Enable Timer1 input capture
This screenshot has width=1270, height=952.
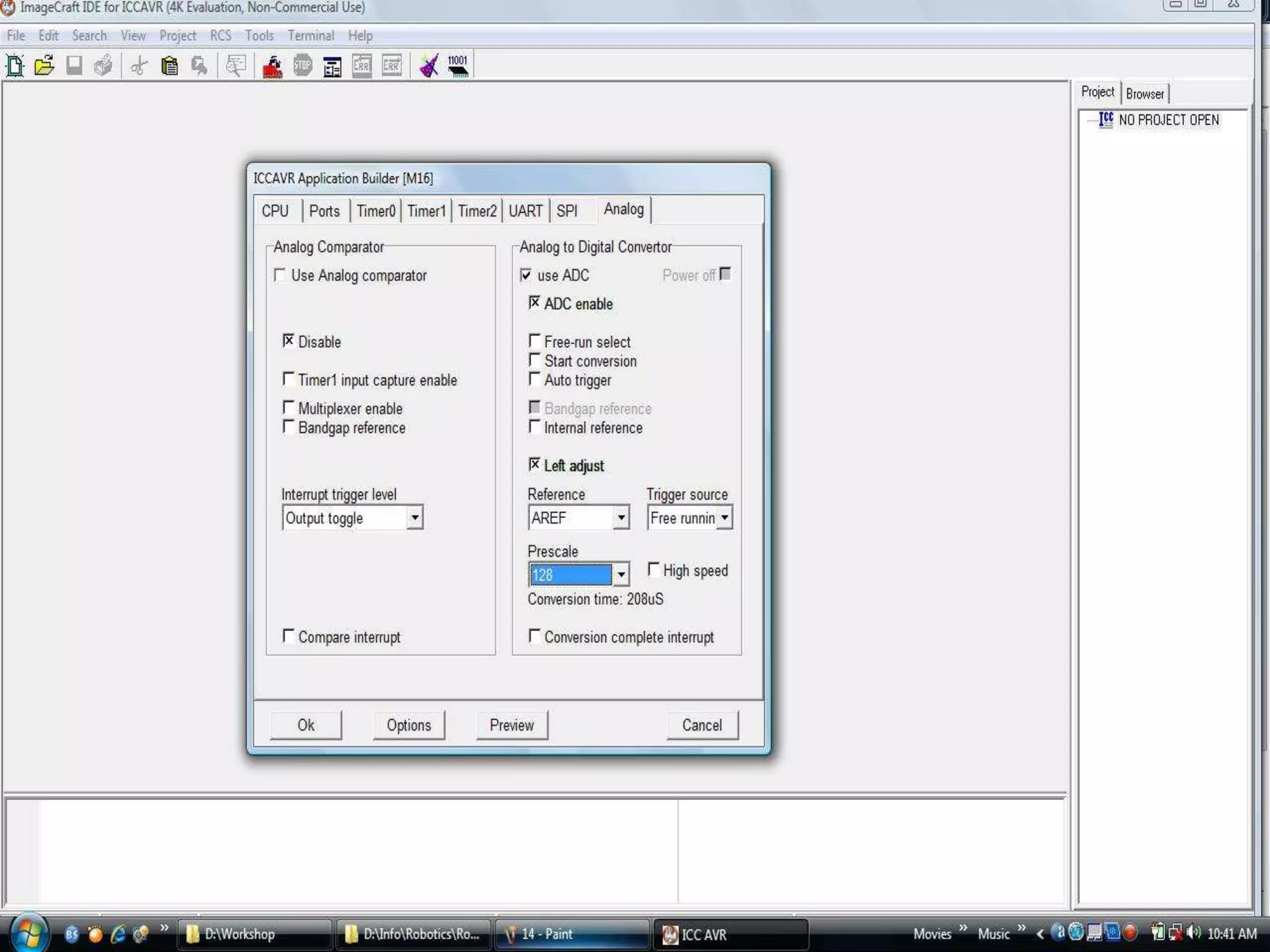click(288, 379)
